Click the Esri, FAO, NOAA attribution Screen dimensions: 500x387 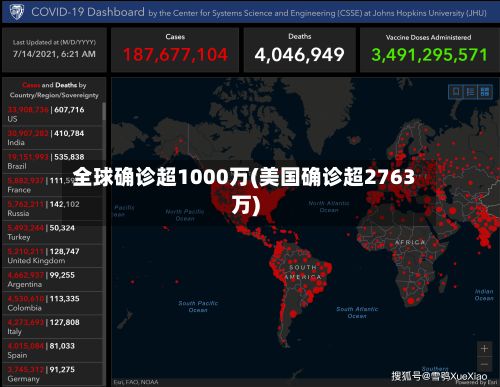click(136, 382)
